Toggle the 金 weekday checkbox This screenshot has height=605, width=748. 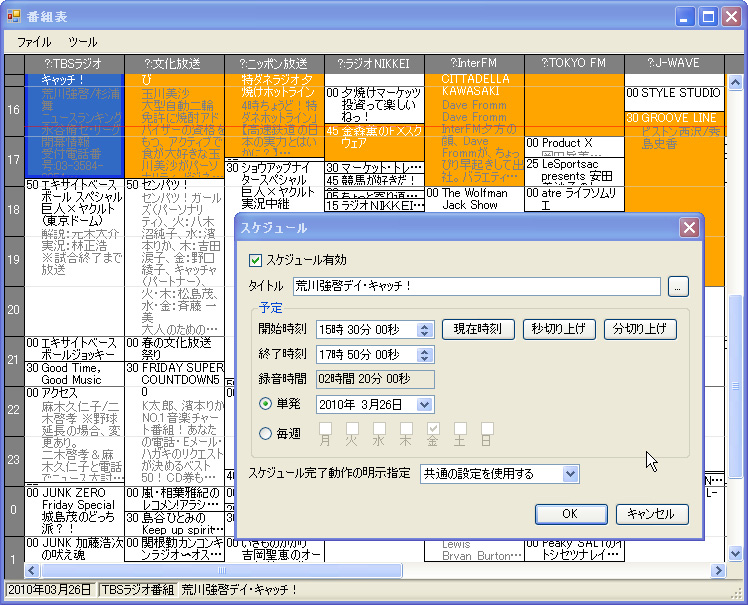433,428
